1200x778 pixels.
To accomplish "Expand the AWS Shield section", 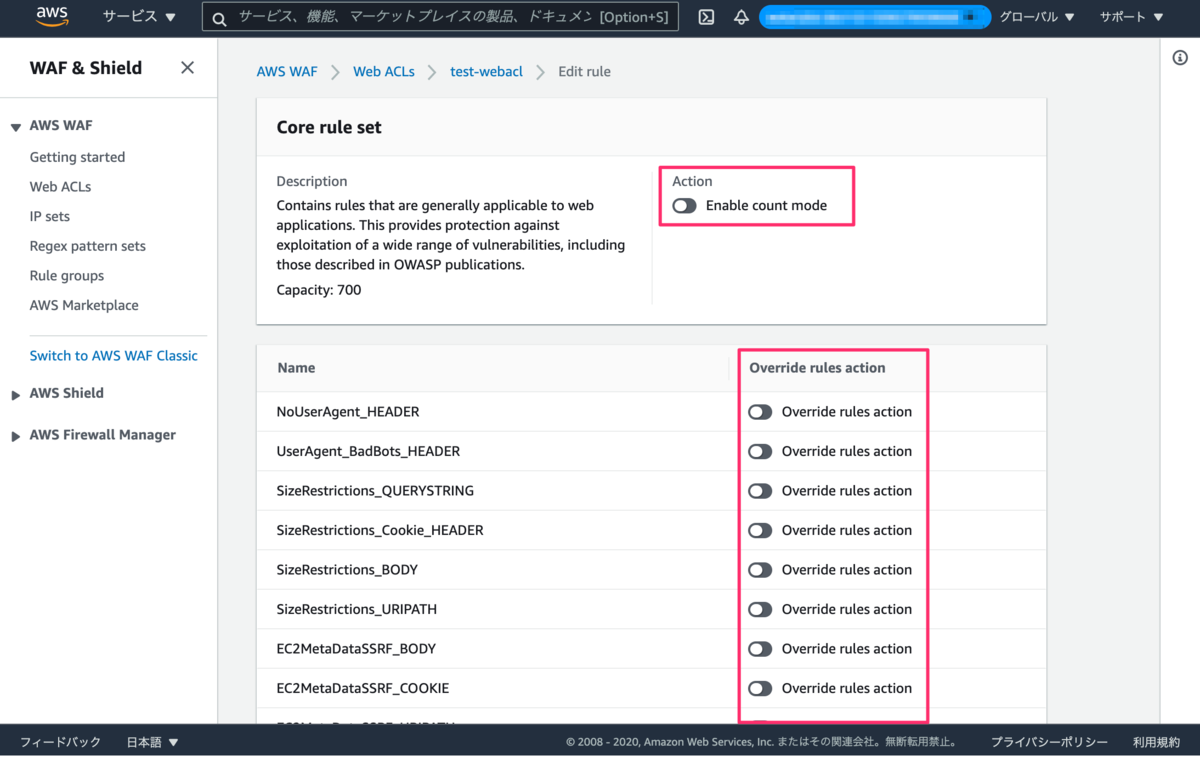I will [x=16, y=395].
